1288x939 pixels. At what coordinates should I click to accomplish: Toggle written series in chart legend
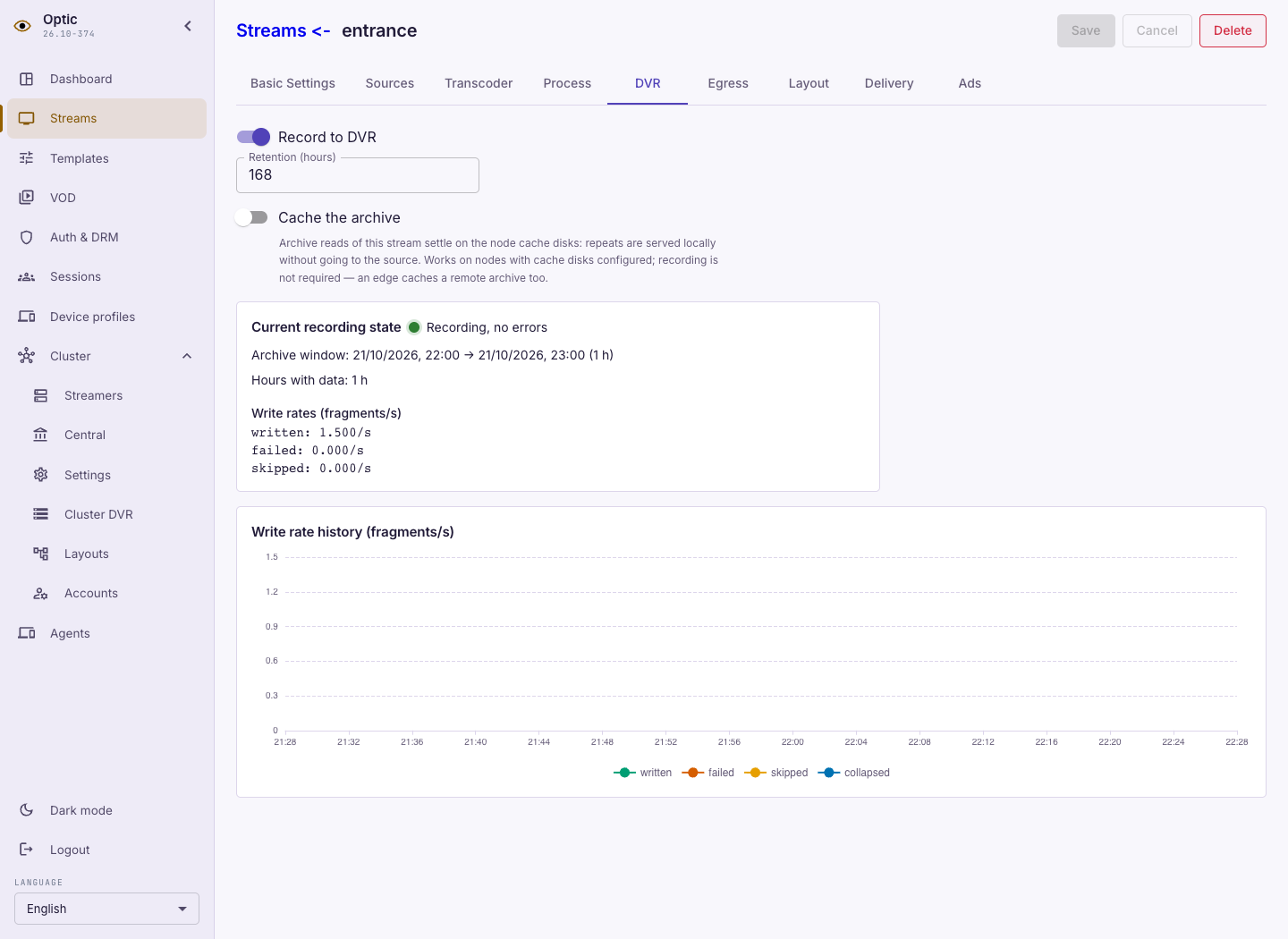click(642, 773)
